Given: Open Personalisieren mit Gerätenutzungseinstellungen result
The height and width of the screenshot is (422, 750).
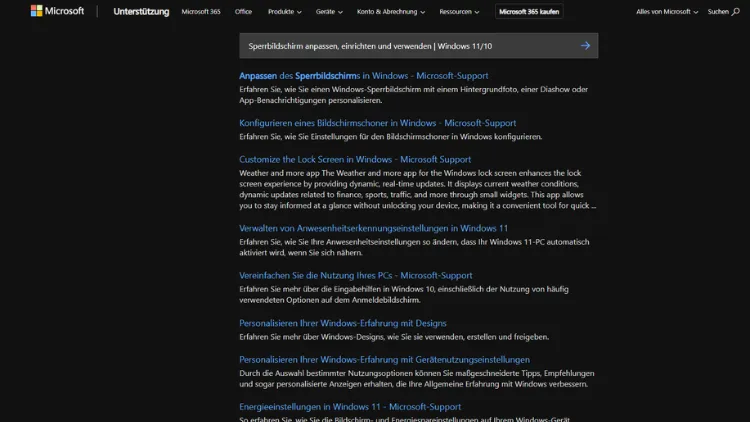Looking at the screenshot, I should (385, 359).
